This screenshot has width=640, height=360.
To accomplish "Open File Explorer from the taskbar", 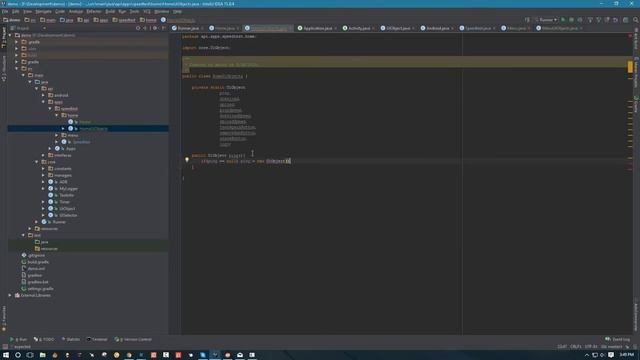I will (x=42, y=355).
